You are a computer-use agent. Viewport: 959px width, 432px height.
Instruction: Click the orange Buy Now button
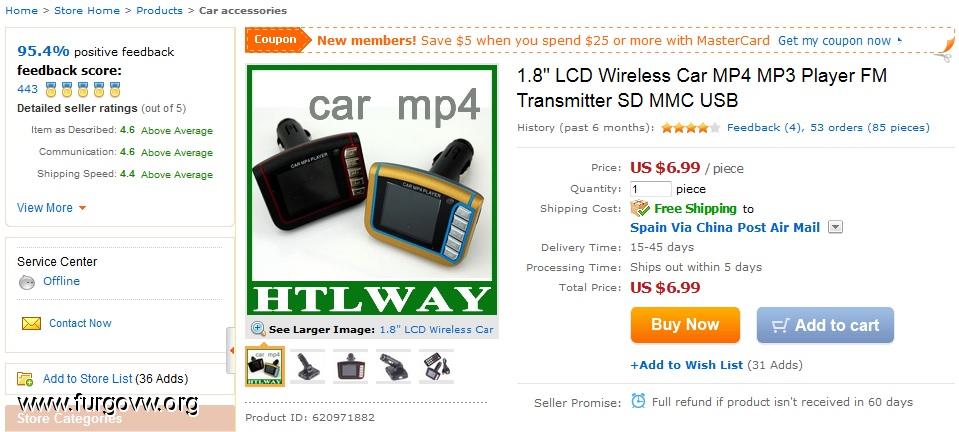tap(685, 324)
